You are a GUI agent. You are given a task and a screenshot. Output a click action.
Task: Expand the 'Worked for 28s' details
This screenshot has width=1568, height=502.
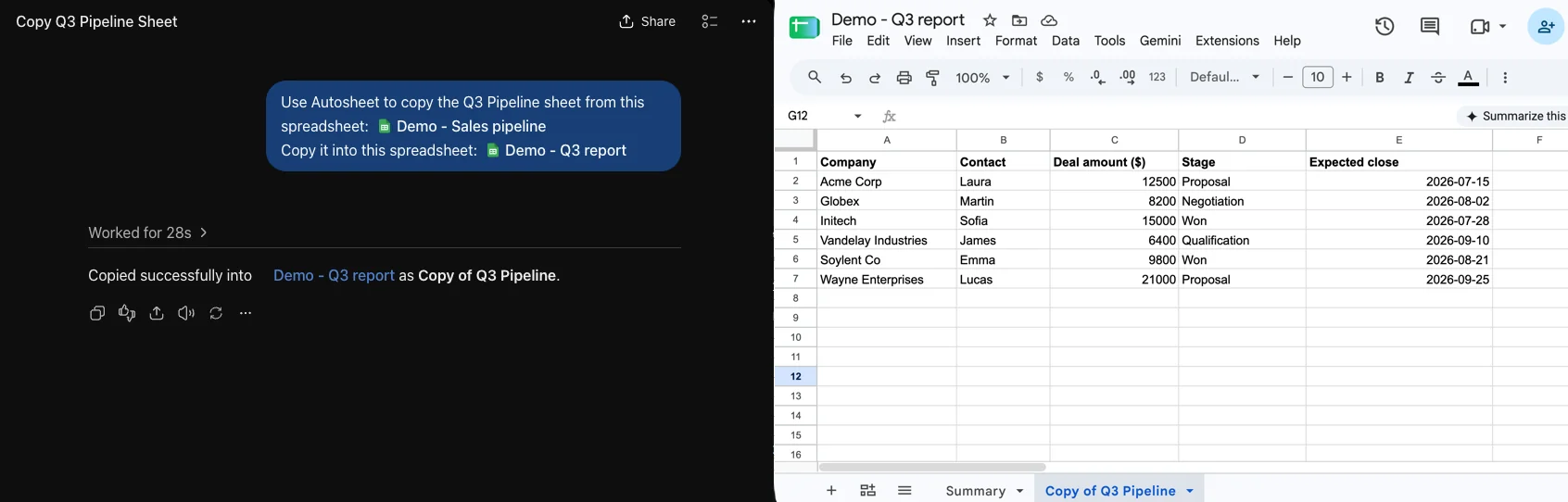(148, 232)
